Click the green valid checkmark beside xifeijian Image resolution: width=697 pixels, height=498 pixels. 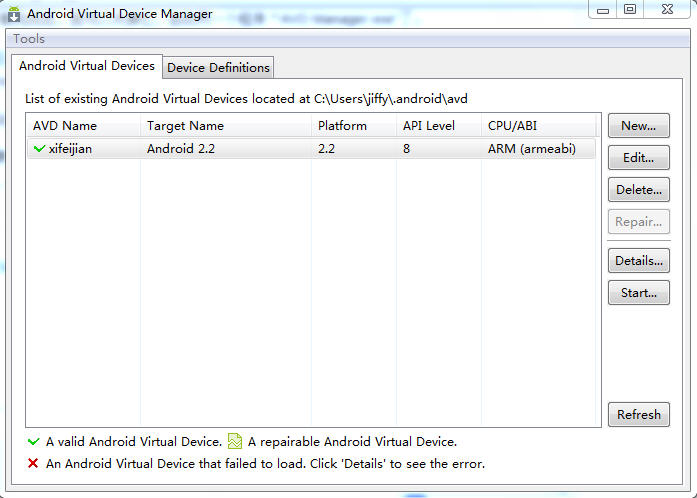(x=39, y=149)
